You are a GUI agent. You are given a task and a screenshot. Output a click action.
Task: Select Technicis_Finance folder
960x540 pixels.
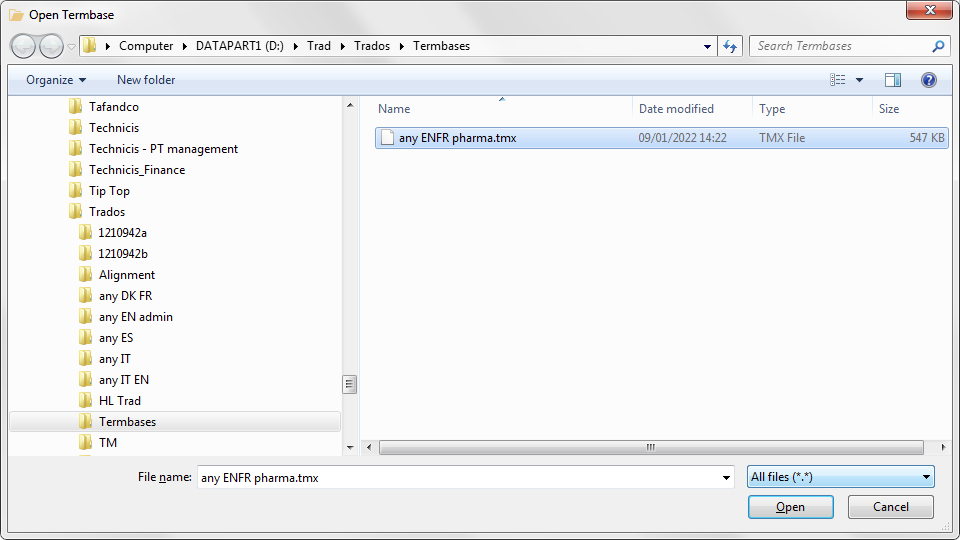point(137,170)
